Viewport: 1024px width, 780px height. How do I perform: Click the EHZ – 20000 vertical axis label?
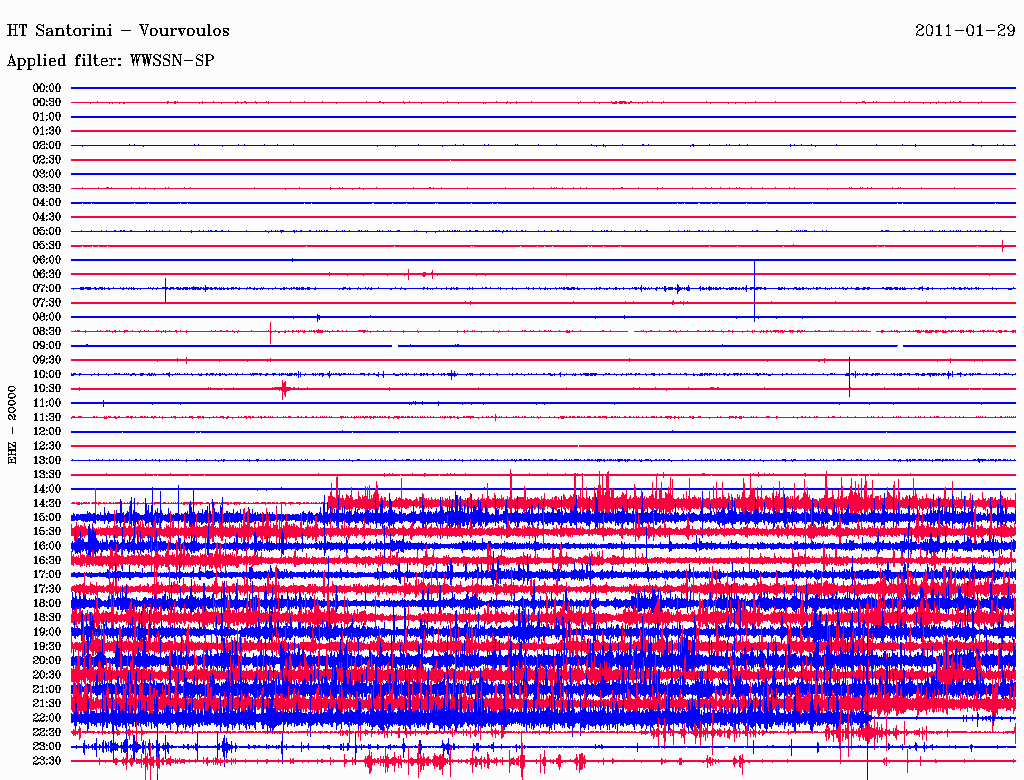pos(13,424)
